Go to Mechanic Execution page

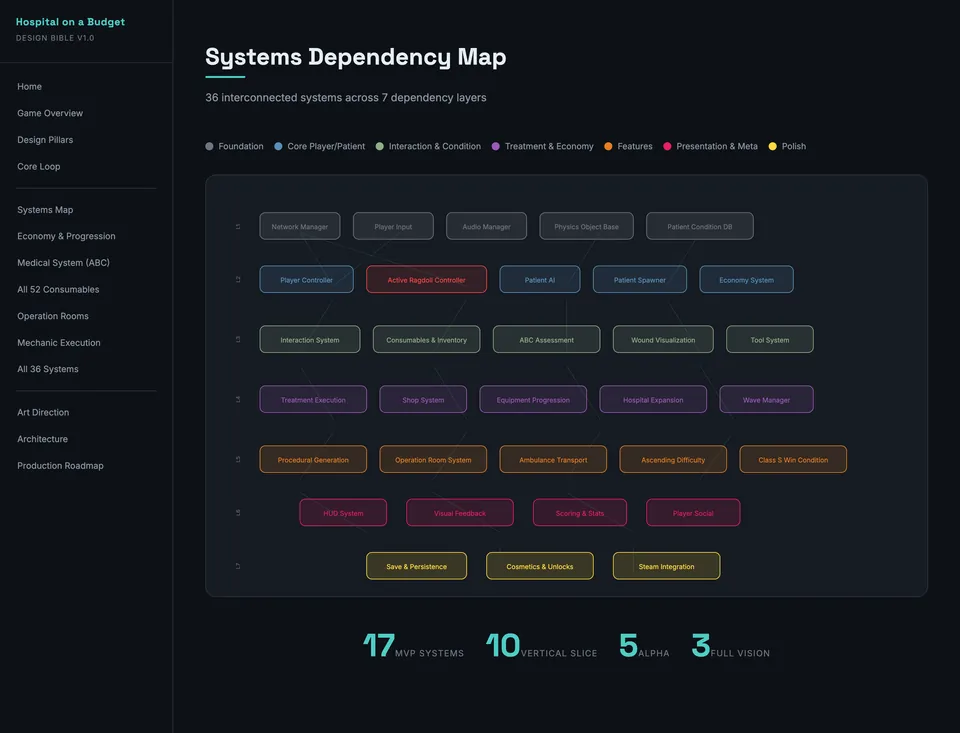point(59,343)
